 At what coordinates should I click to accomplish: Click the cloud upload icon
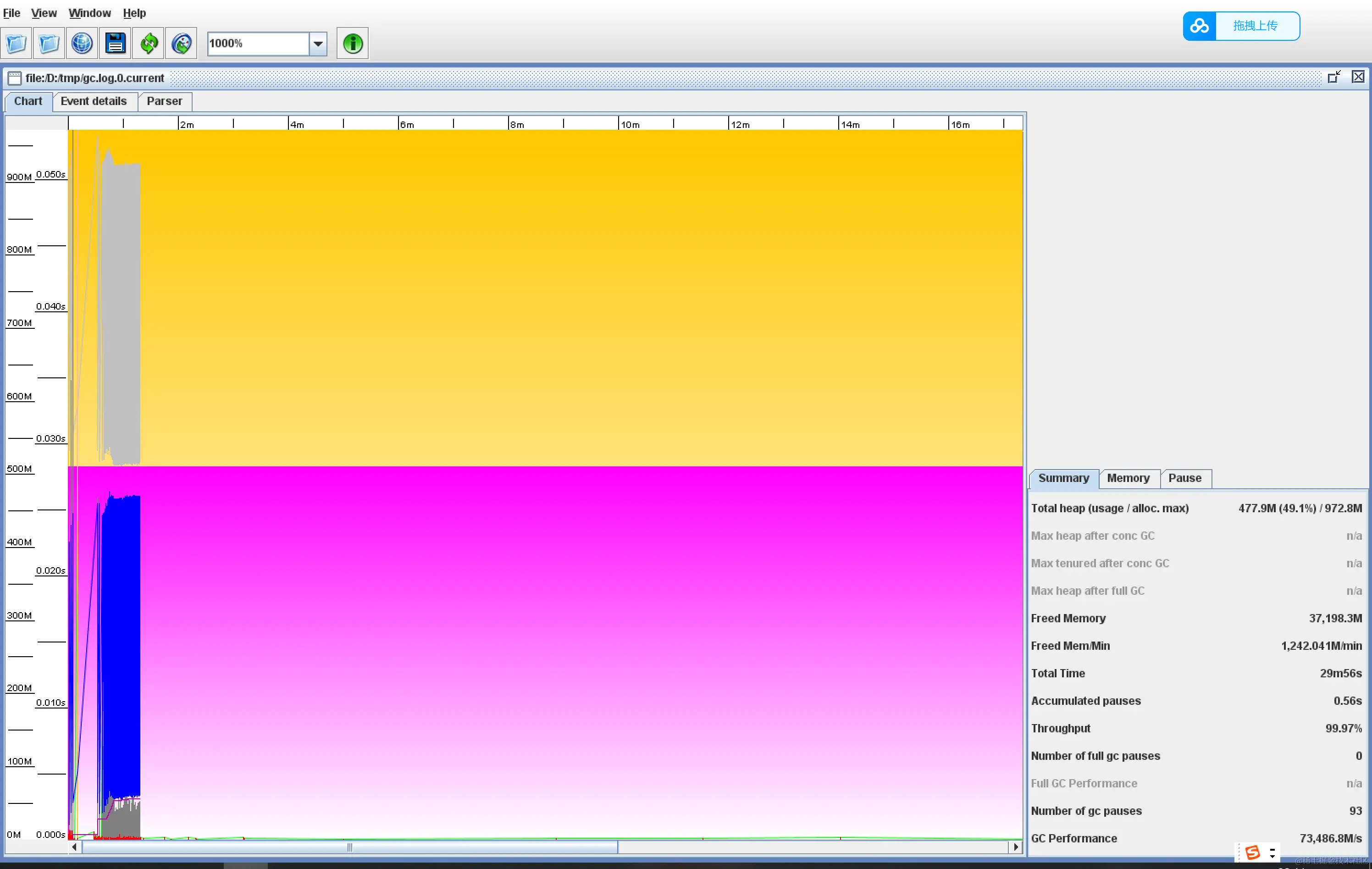click(x=1200, y=26)
